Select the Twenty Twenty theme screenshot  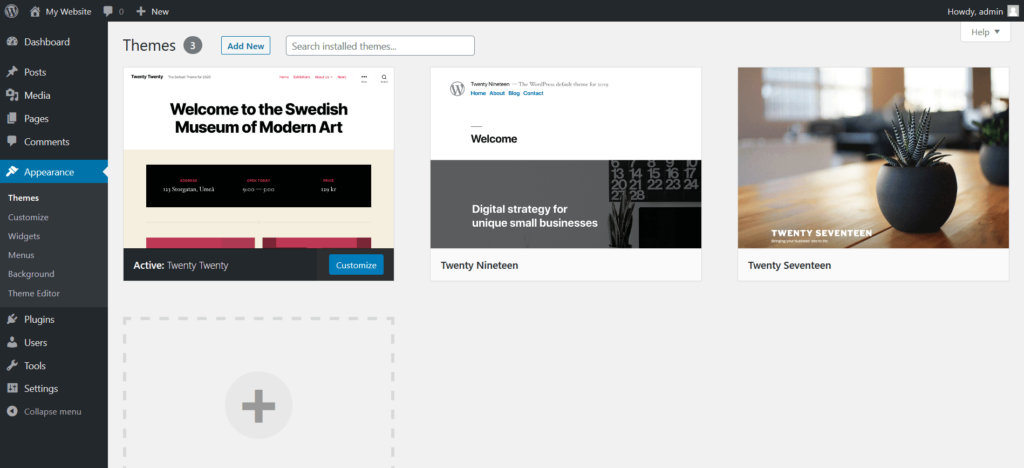259,158
